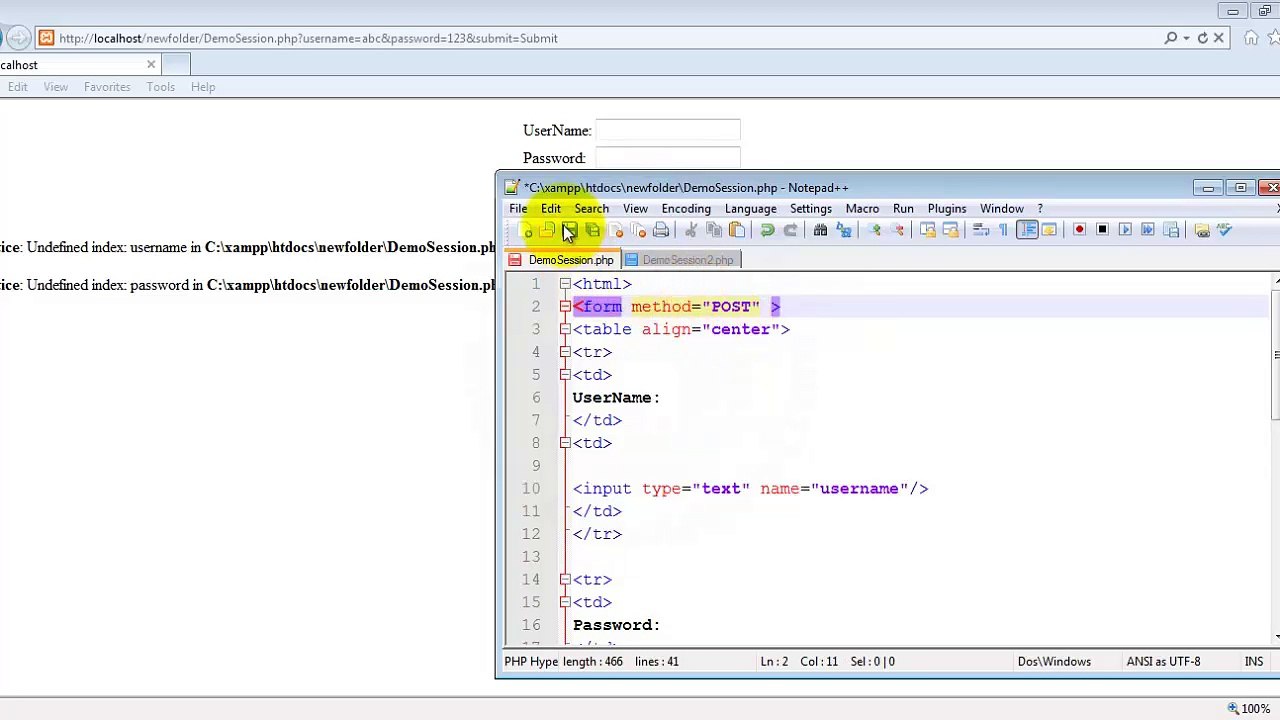The image size is (1280, 720).
Task: Click the Password field in browser page
Action: [x=667, y=158]
